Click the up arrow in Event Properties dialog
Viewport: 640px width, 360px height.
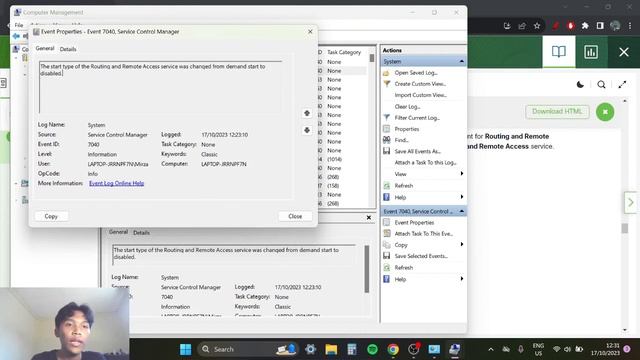point(307,113)
